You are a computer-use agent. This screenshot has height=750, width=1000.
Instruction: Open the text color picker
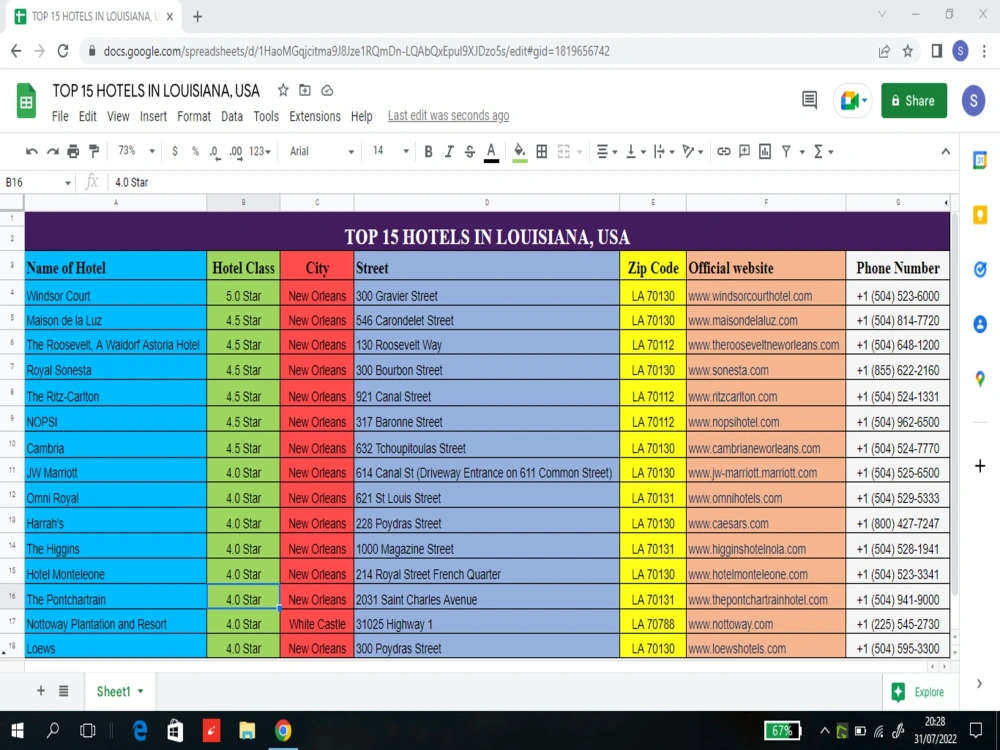pos(491,152)
